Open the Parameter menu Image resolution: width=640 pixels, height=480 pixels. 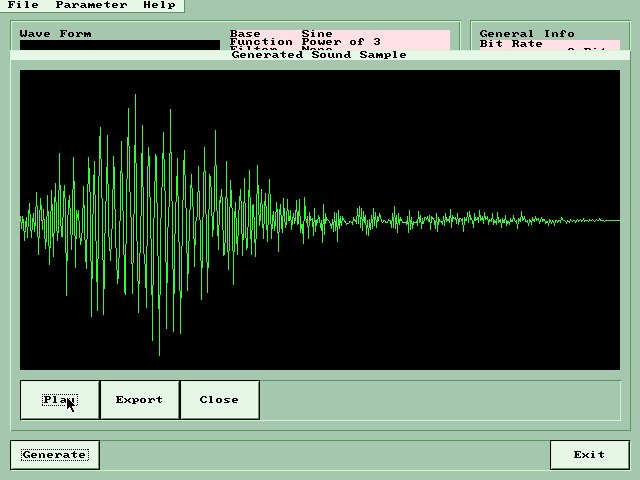click(x=91, y=5)
